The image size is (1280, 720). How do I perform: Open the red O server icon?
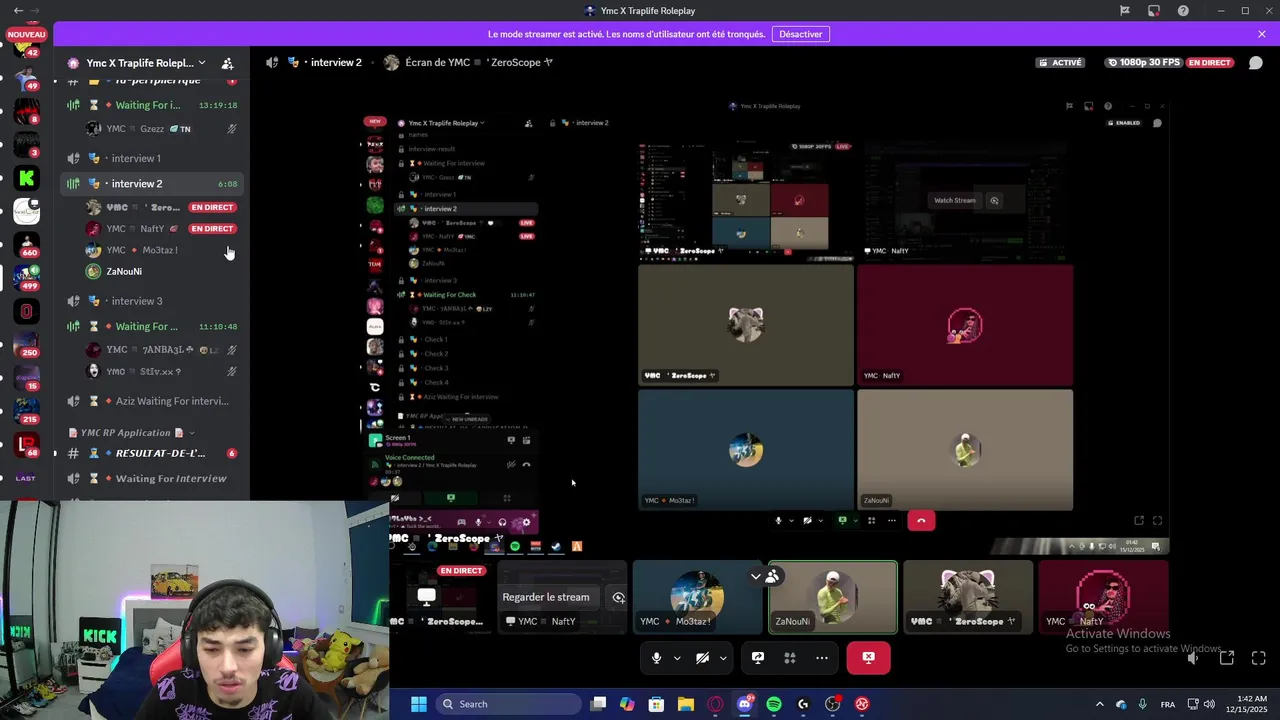26,311
